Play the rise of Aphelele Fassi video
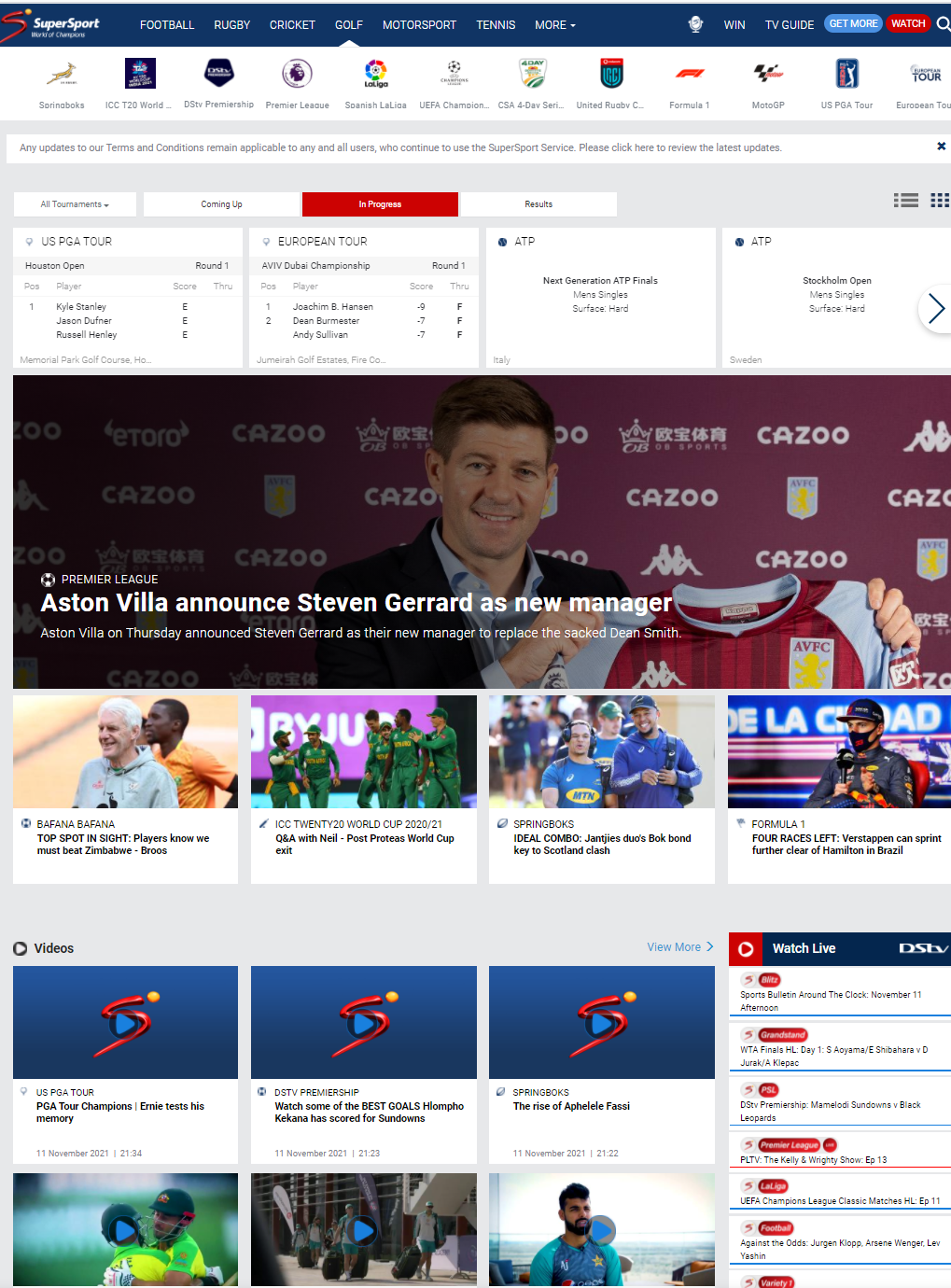Screen dimensions: 951x1288 pos(602,1023)
